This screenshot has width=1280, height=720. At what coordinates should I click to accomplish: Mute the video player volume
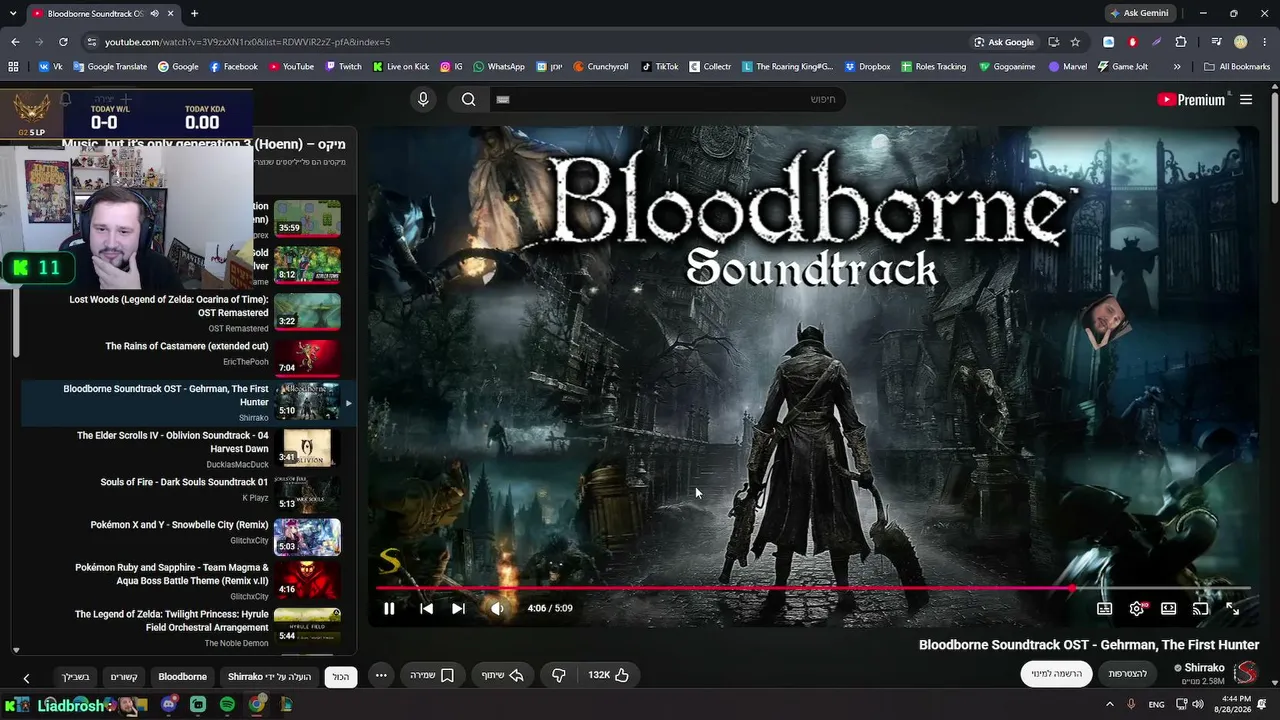(x=497, y=608)
